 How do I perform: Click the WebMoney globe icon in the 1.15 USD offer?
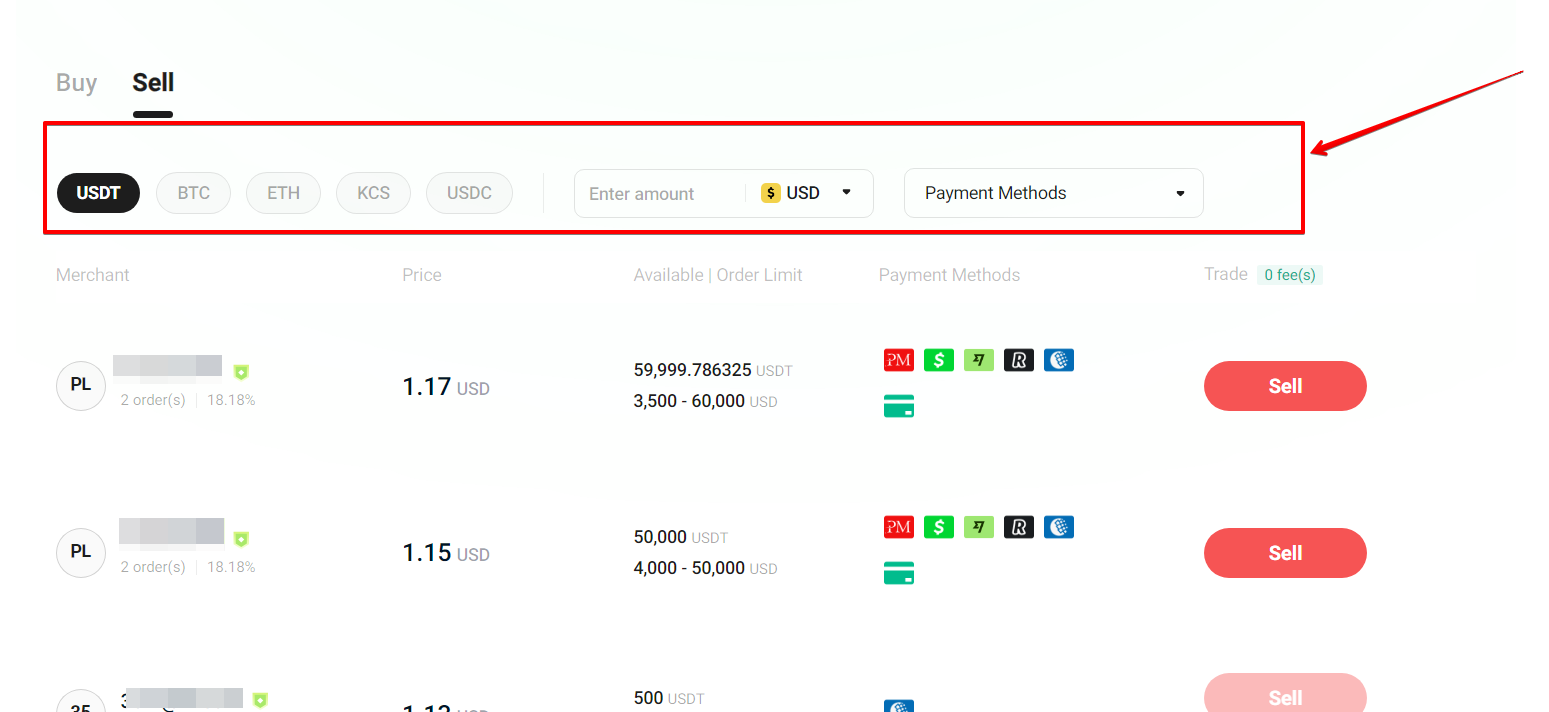tap(1059, 527)
